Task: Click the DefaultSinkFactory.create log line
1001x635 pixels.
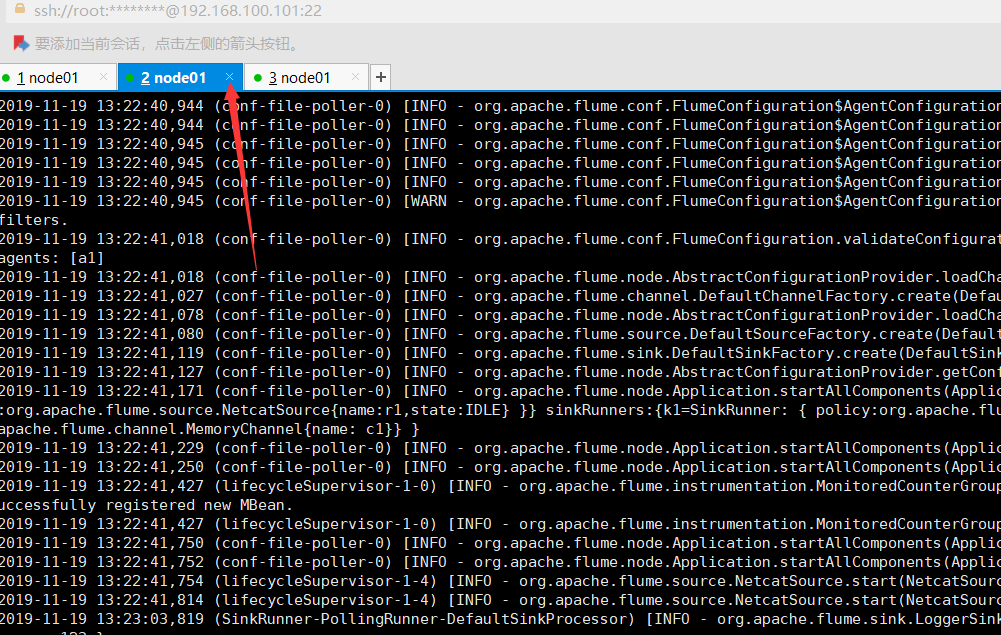Action: (500, 353)
